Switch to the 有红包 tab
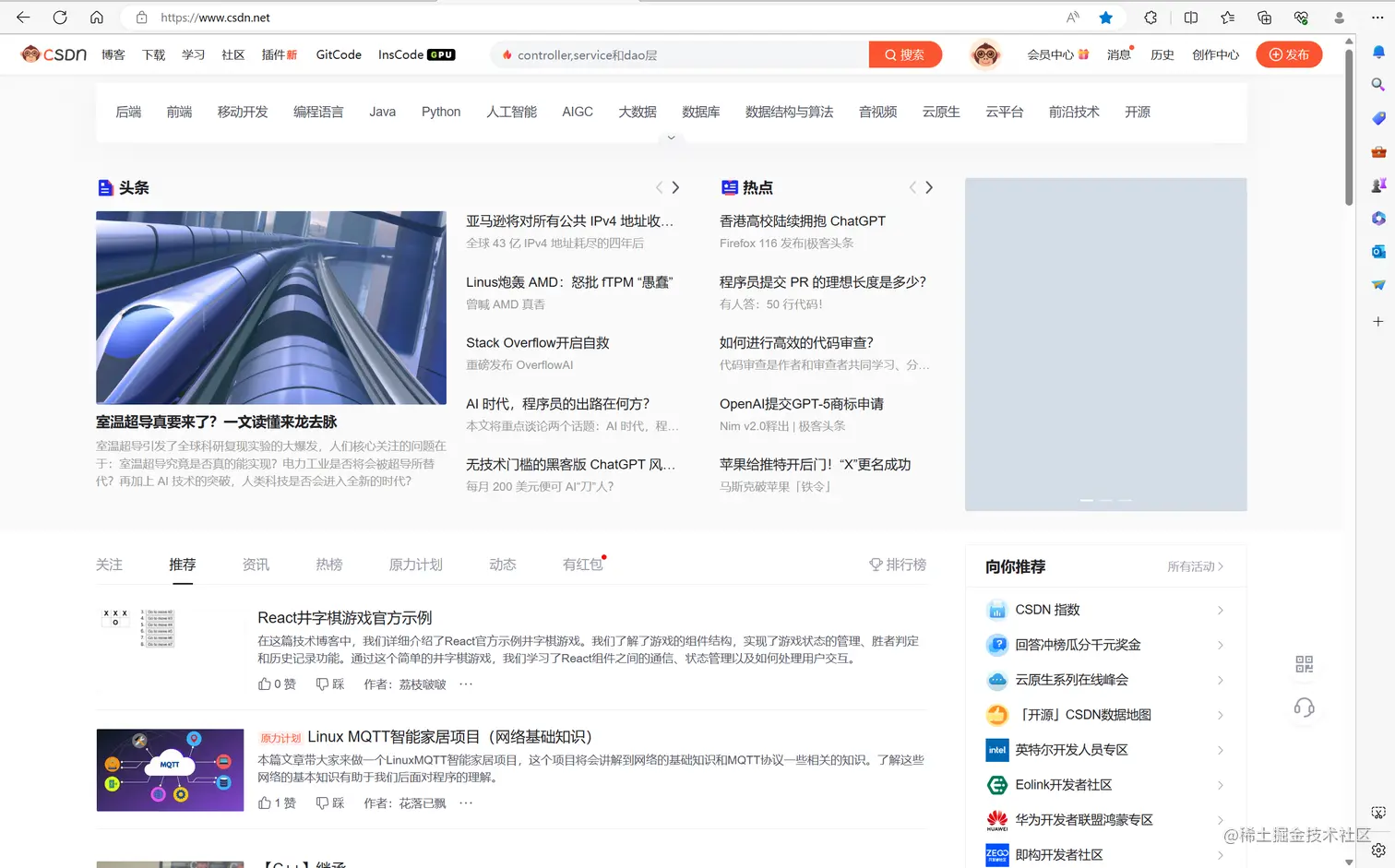This screenshot has height=868, width=1395. [x=583, y=565]
